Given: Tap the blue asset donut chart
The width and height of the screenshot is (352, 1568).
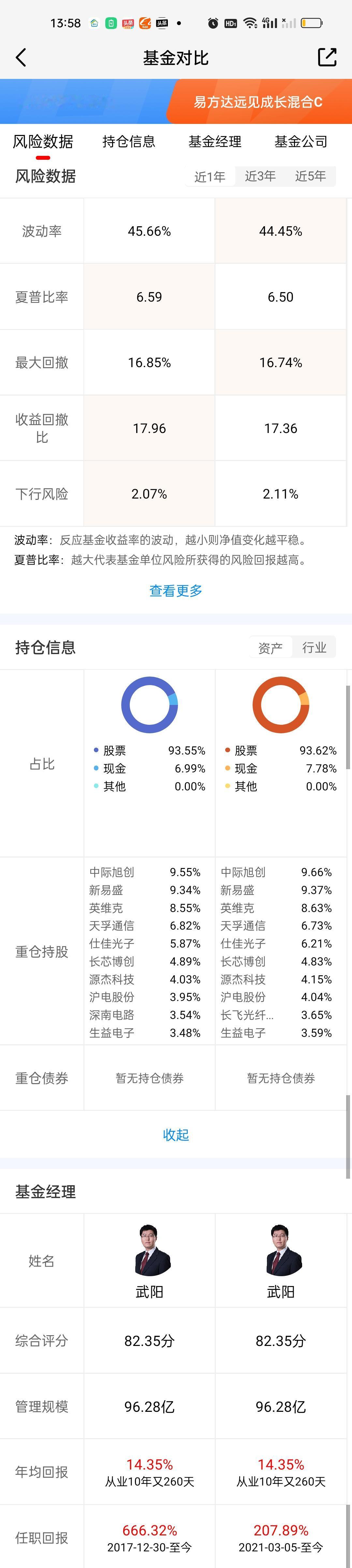Looking at the screenshot, I should tap(150, 704).
